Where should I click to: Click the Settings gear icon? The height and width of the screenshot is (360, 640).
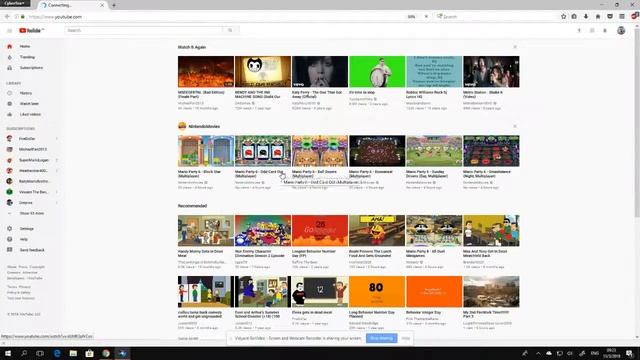coord(9,229)
